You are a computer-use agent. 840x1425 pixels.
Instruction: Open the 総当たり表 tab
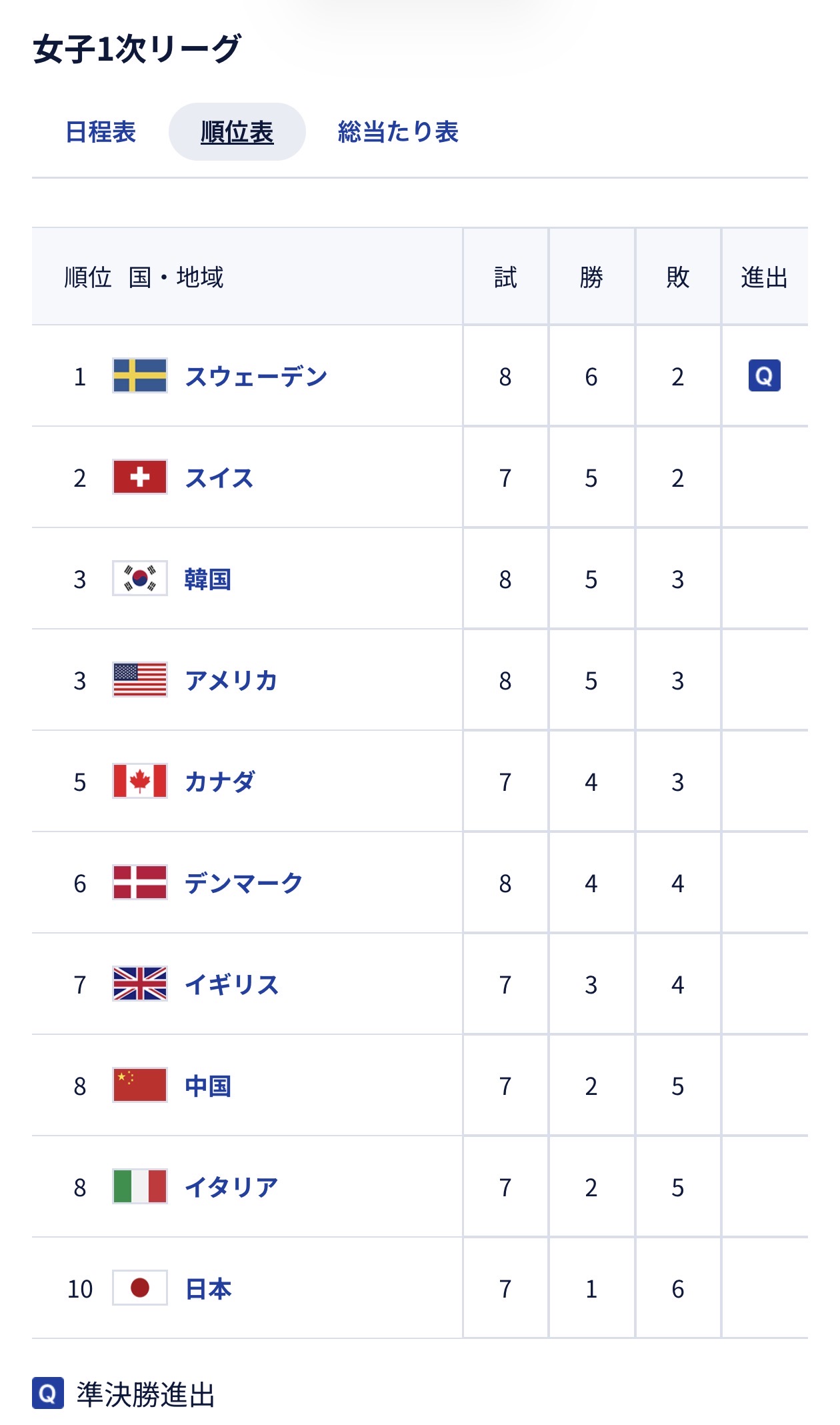pos(398,132)
